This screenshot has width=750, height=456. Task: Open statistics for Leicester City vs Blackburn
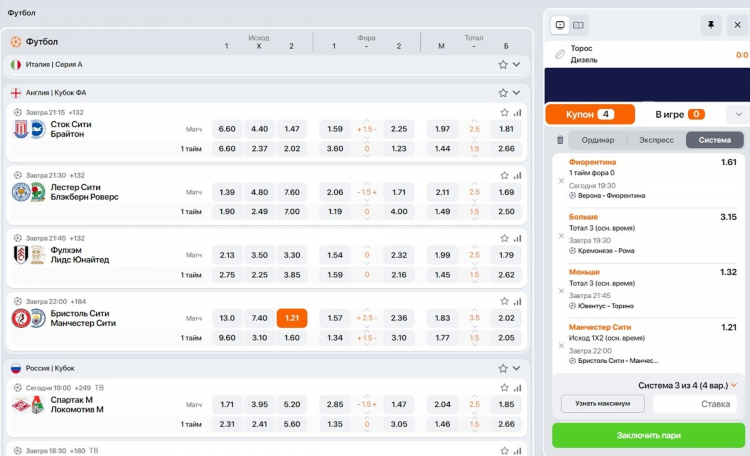(x=518, y=176)
